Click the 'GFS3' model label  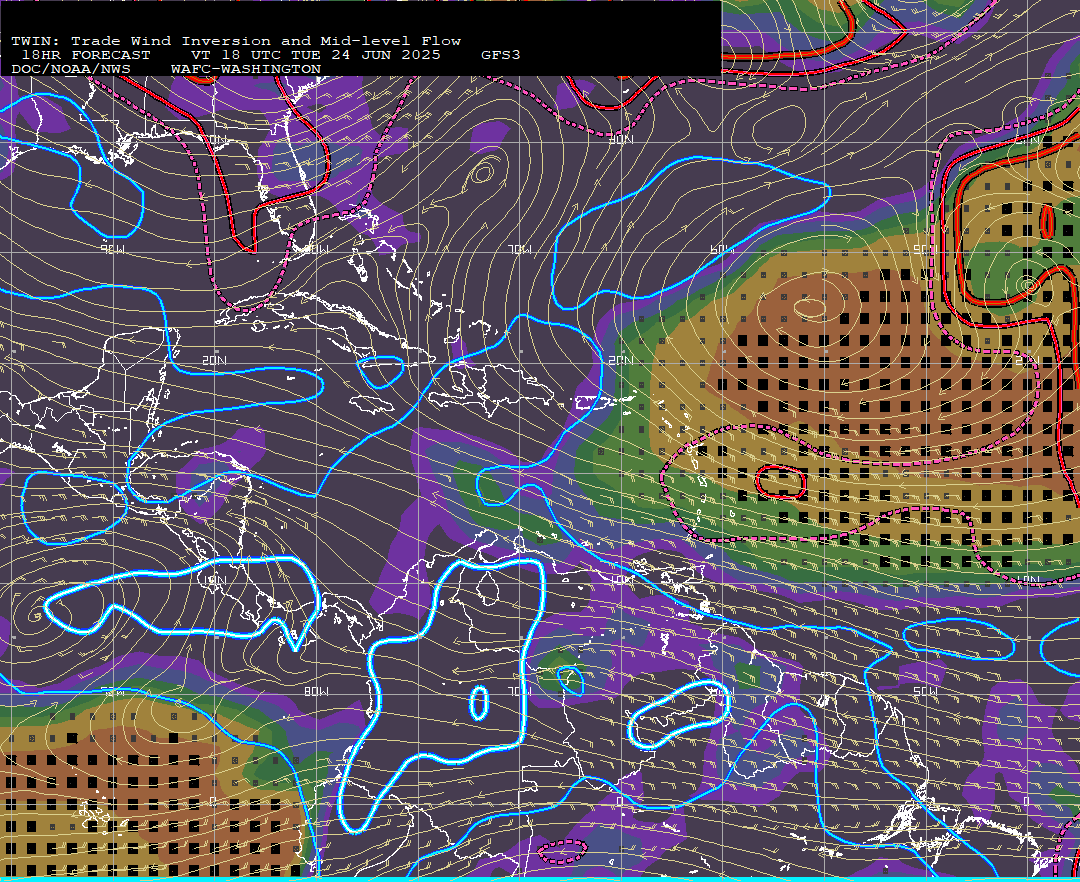501,55
